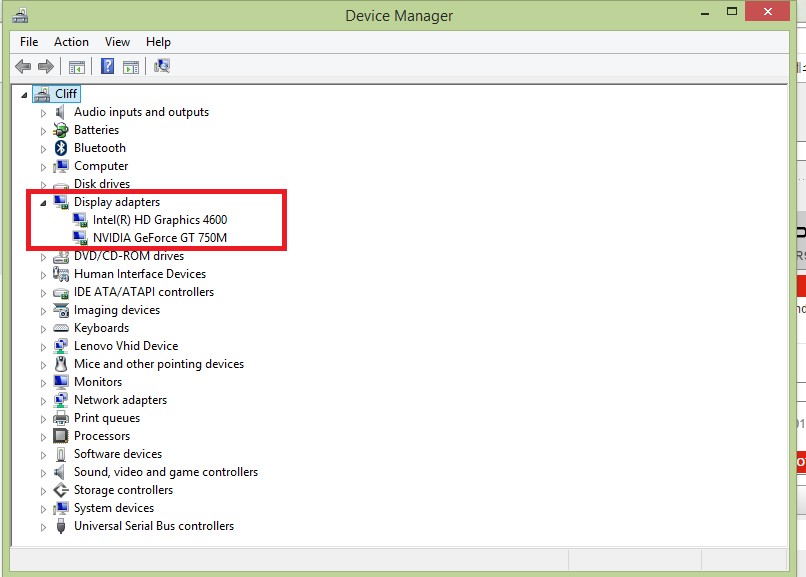Screen dimensions: 806x577
Task: Open the Action menu
Action: point(71,42)
